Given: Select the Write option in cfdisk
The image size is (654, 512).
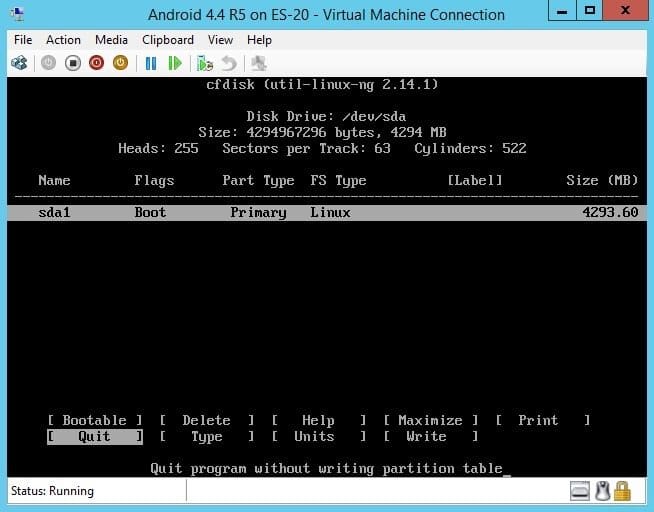Looking at the screenshot, I should [431, 437].
